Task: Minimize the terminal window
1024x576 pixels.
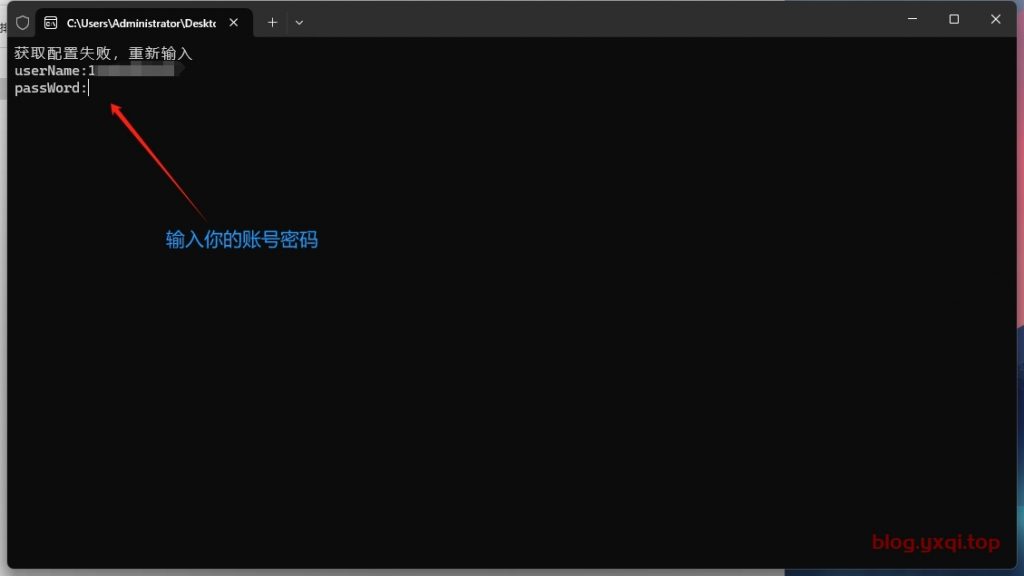Action: coord(913,19)
